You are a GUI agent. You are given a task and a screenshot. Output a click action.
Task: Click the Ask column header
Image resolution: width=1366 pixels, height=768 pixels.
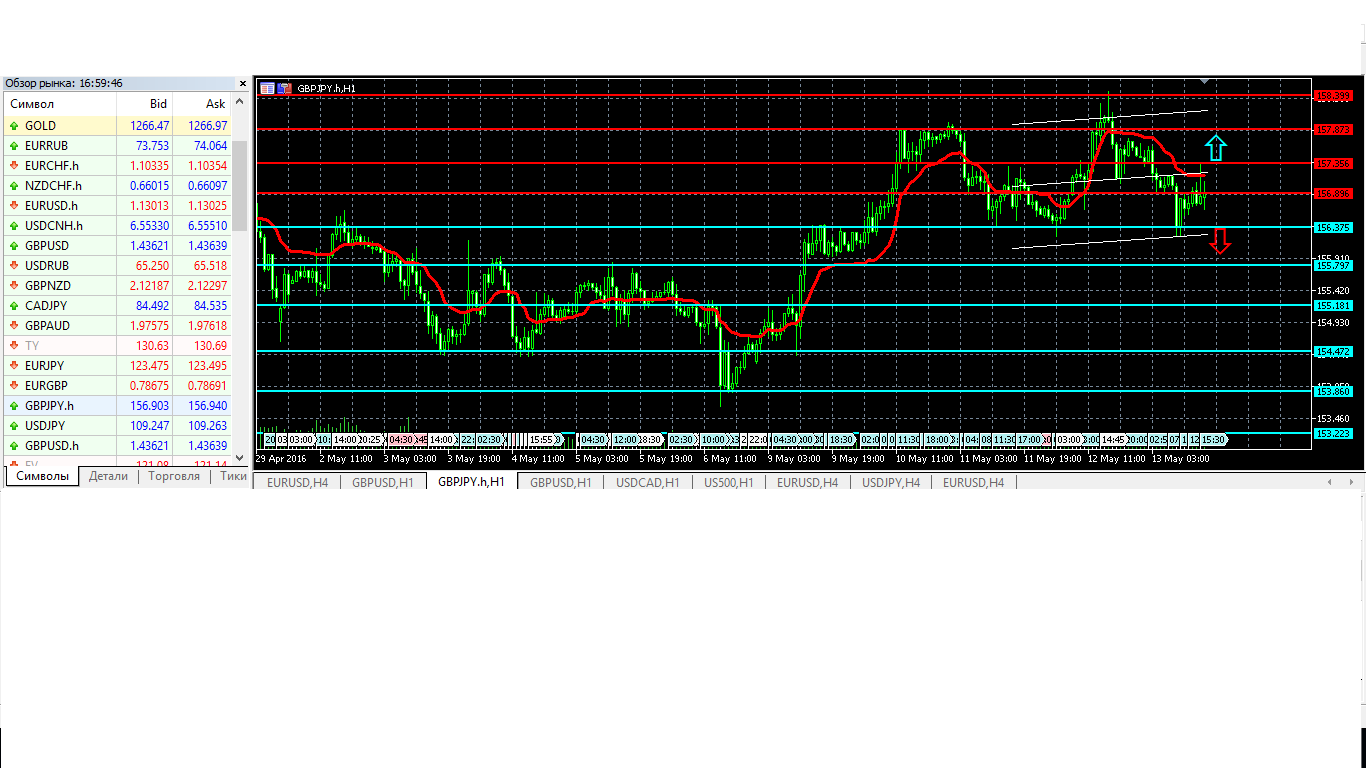tap(202, 104)
